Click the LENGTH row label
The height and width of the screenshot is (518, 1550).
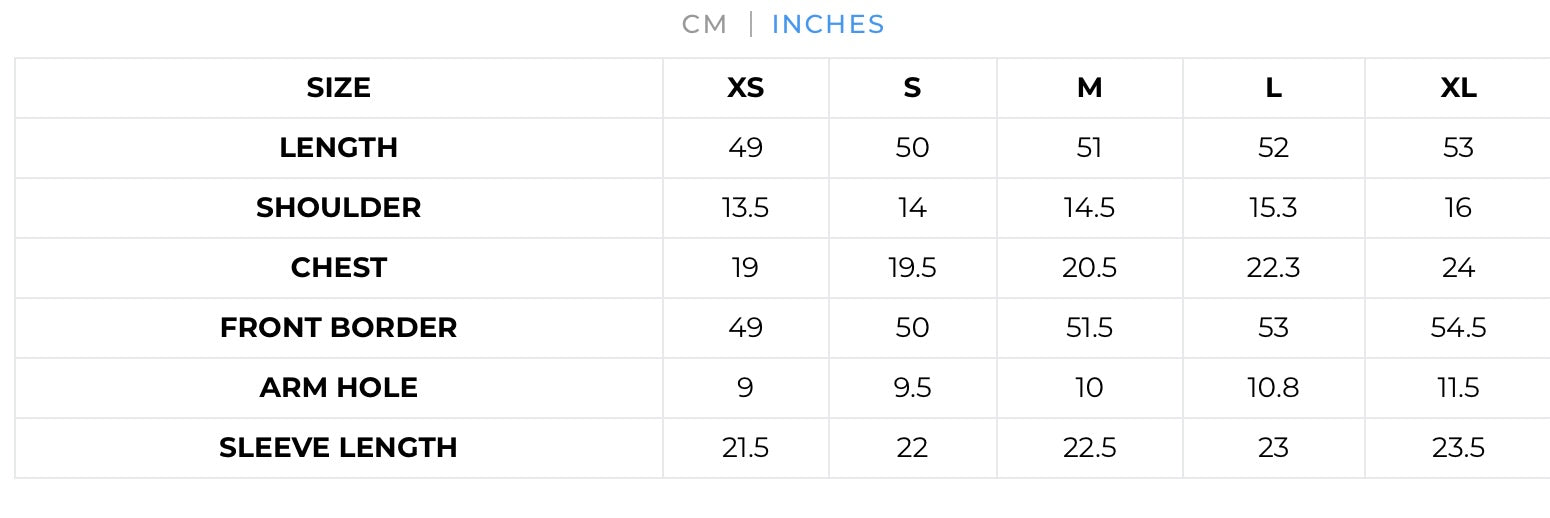pyautogui.click(x=338, y=148)
